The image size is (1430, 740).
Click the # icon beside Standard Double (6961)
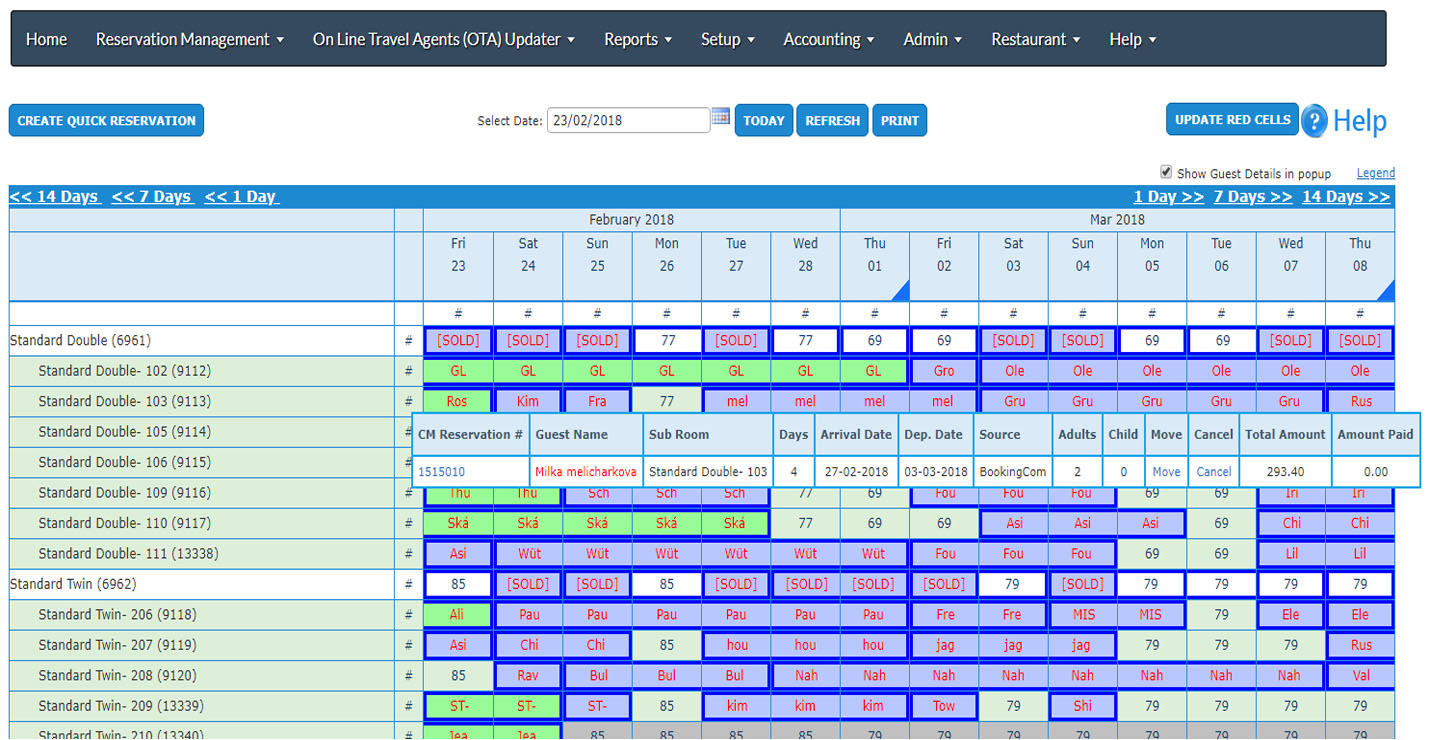(x=408, y=341)
